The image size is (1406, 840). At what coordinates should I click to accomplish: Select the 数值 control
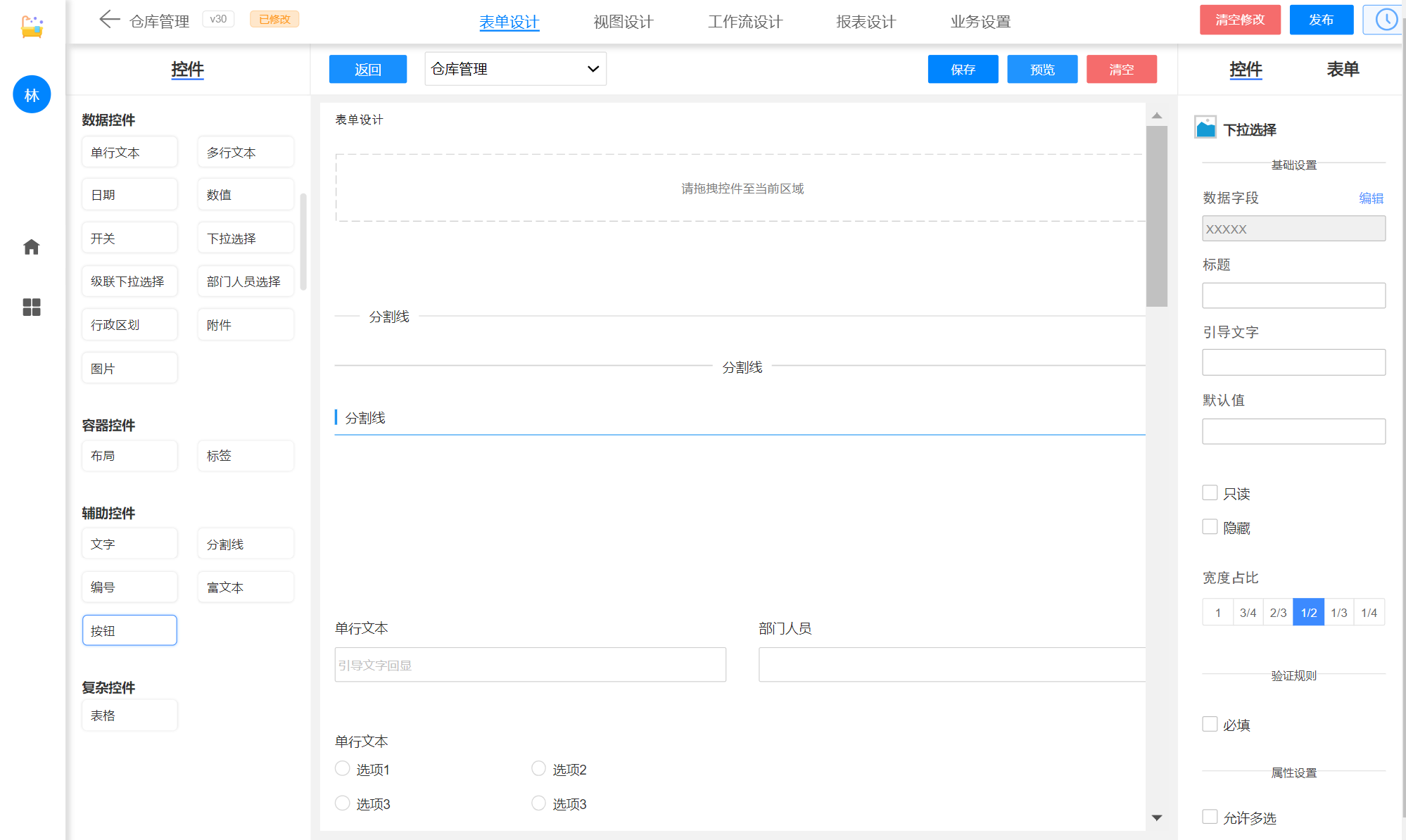coord(246,194)
